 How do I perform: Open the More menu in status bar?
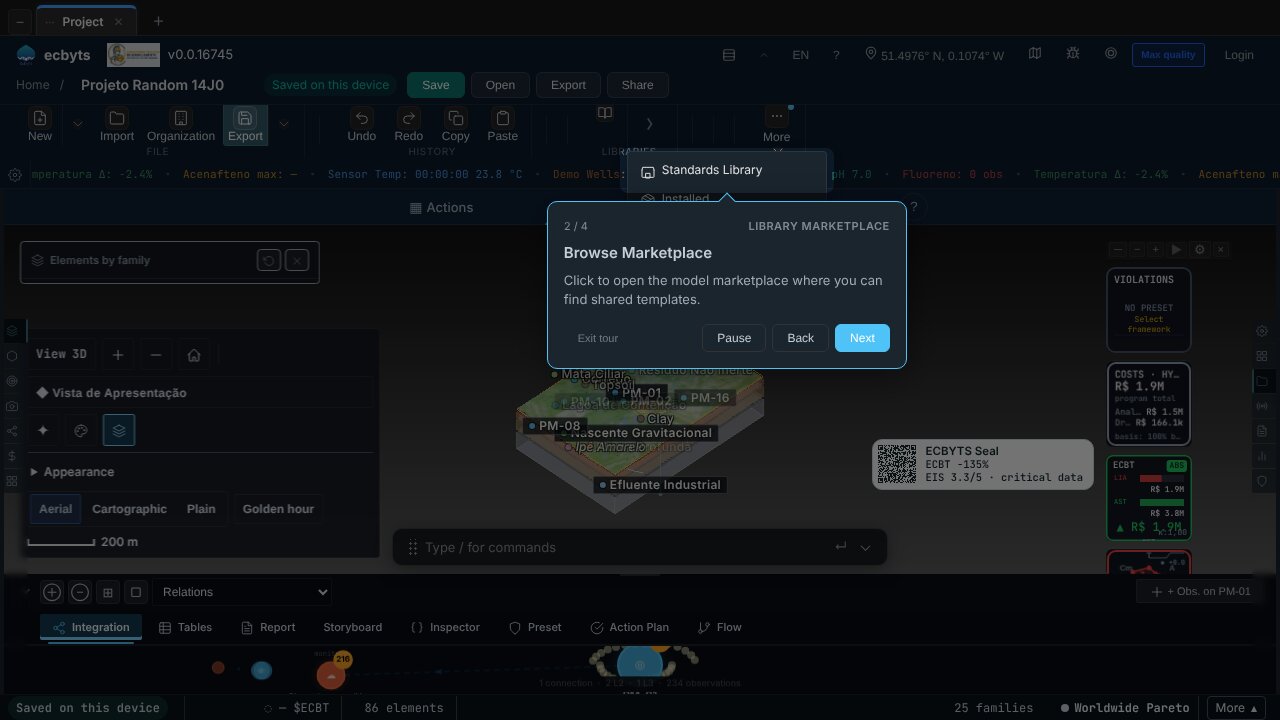tap(1236, 708)
